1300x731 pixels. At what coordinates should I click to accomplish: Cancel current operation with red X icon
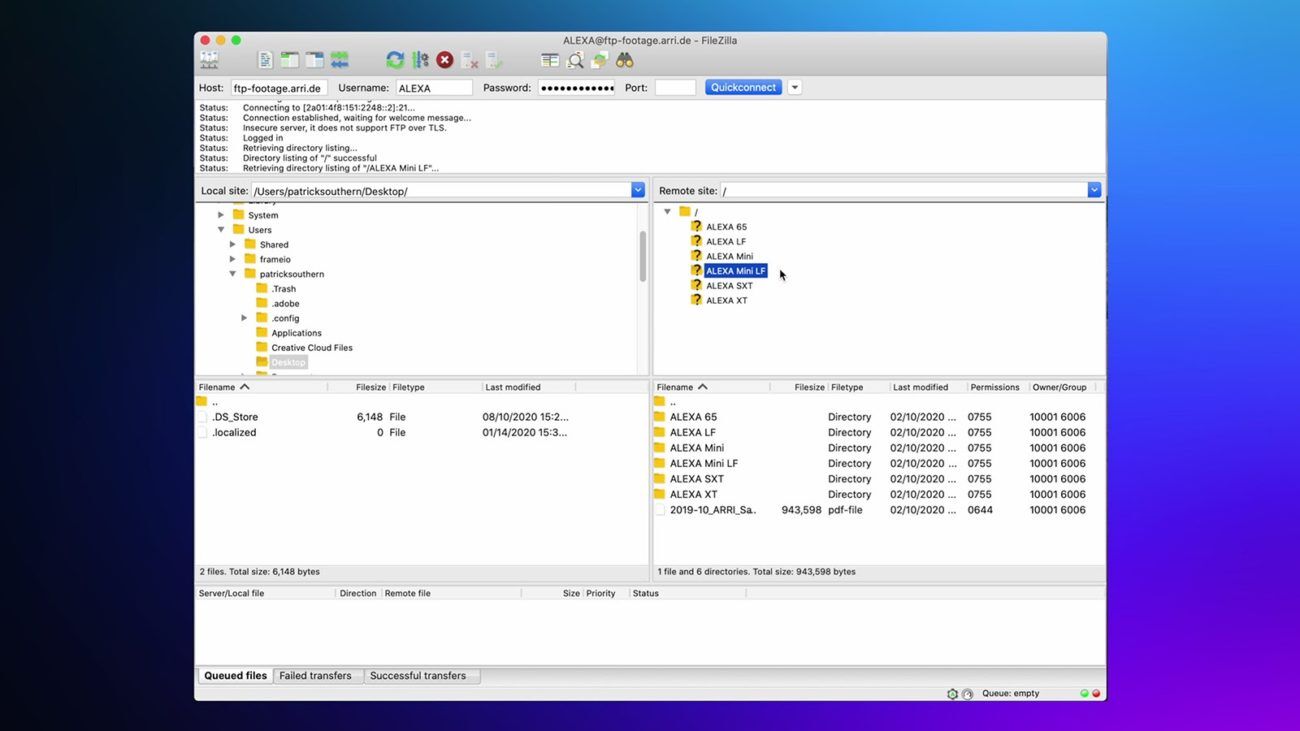(445, 61)
